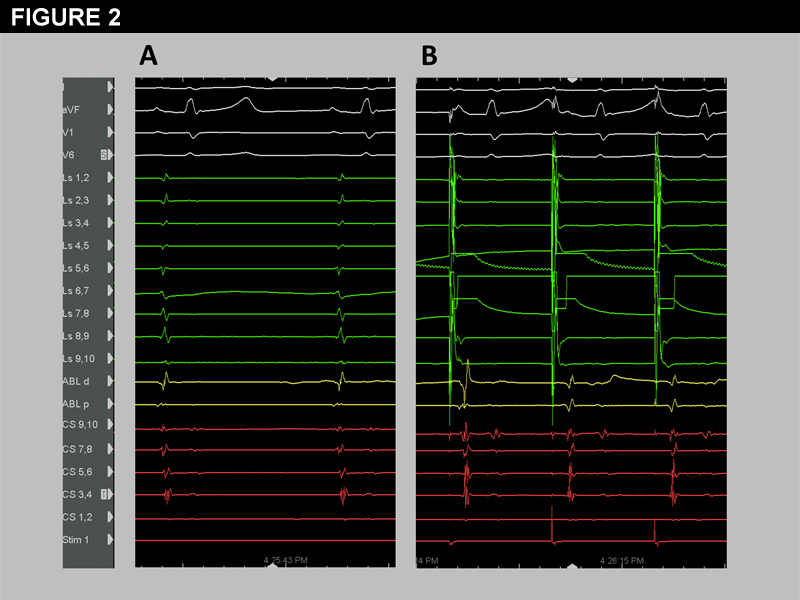This screenshot has width=800, height=600.
Task: Click the top center marker in panel A
Action: coord(272,79)
